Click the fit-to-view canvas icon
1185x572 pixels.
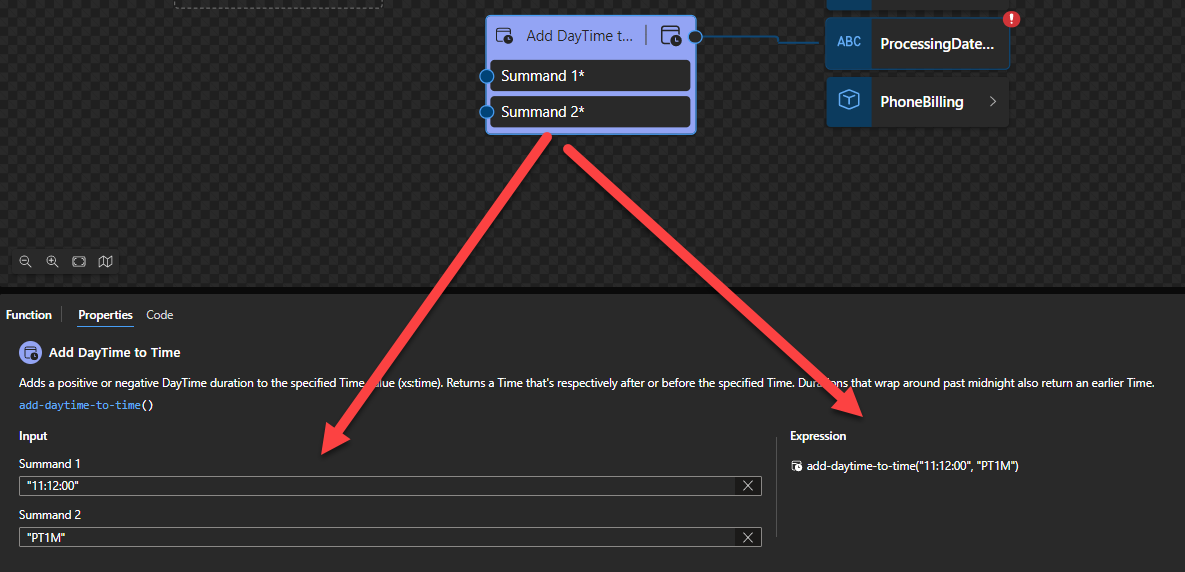79,262
